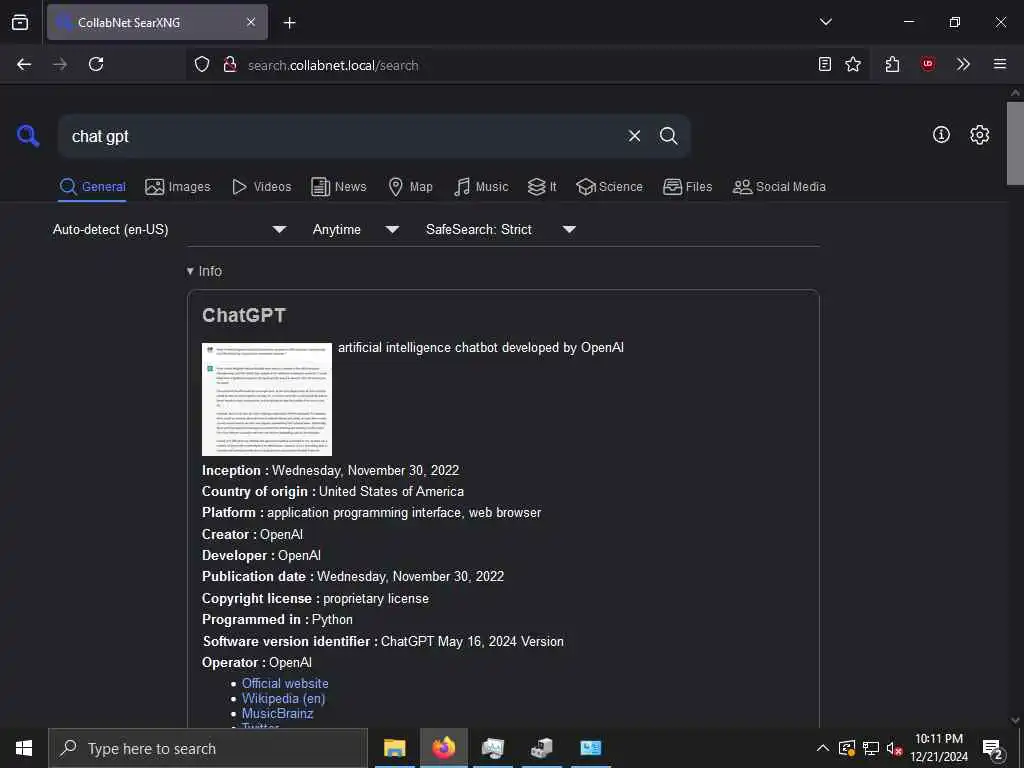1024x768 pixels.
Task: Click the browser forward arrow
Action: (x=59, y=64)
